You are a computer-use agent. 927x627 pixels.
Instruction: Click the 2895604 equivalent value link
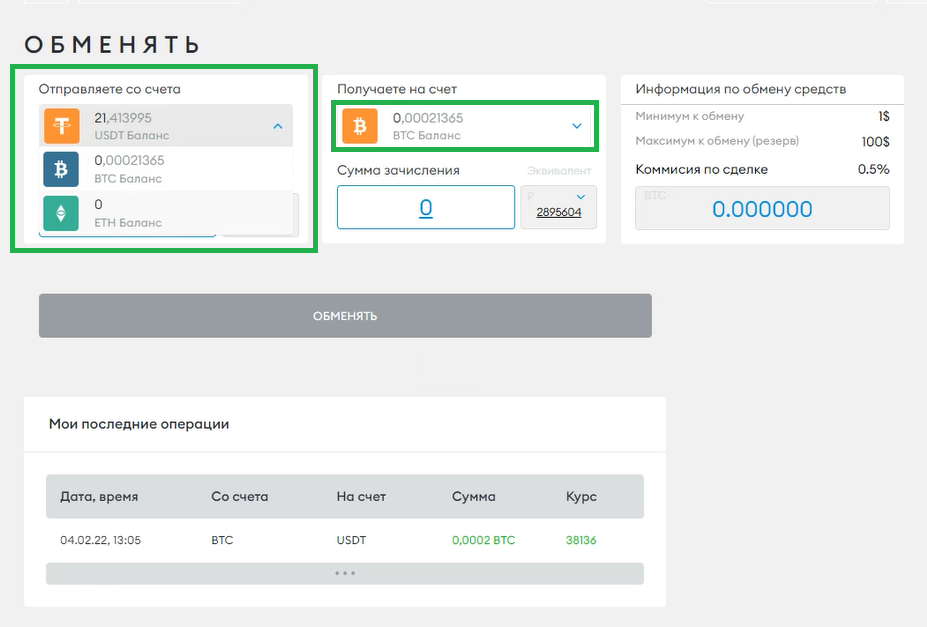pyautogui.click(x=558, y=212)
